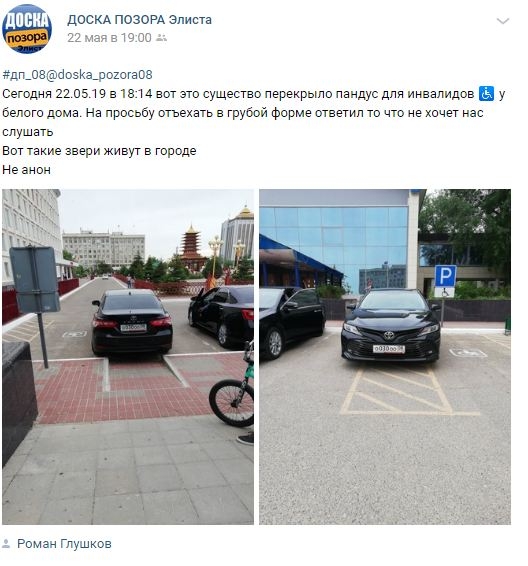528x566 pixels.
Task: Open the ДОСКА ПОЗОРА Элиста group page
Action: tap(139, 19)
